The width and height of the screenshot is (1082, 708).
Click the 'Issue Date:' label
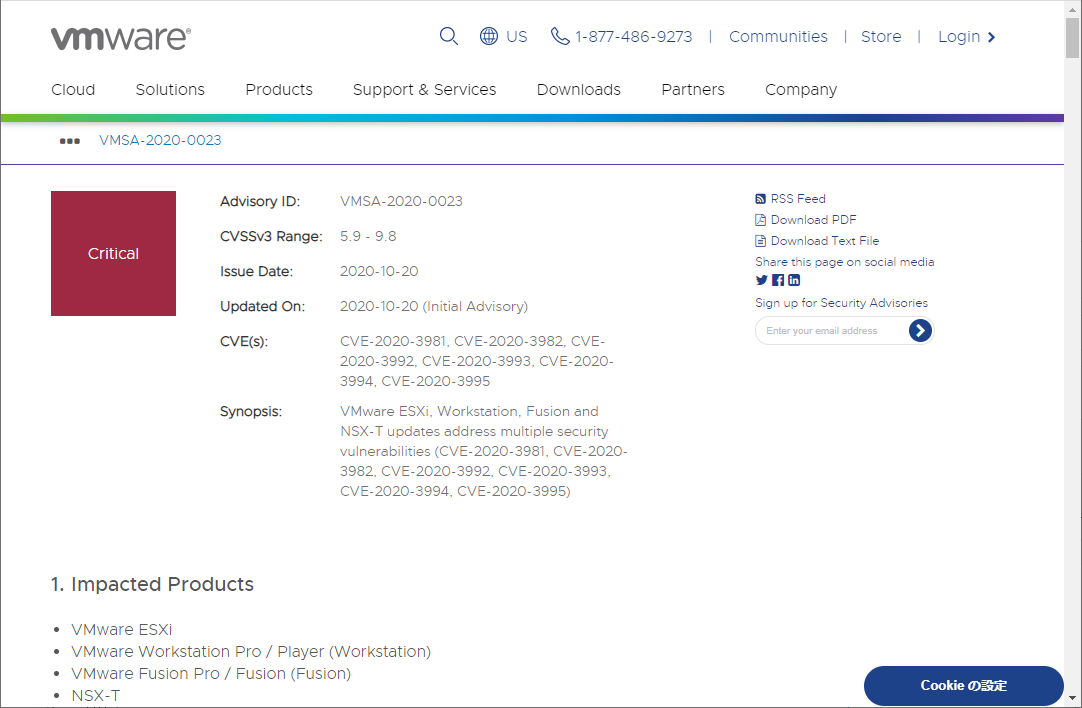[x=256, y=271]
